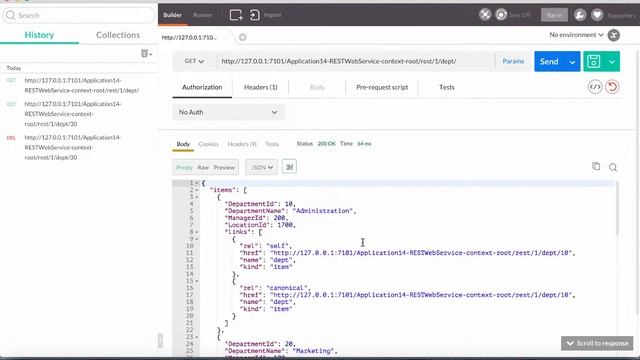This screenshot has width=640, height=360.
Task: Open settings wrench icon in header
Action: [x=580, y=15]
